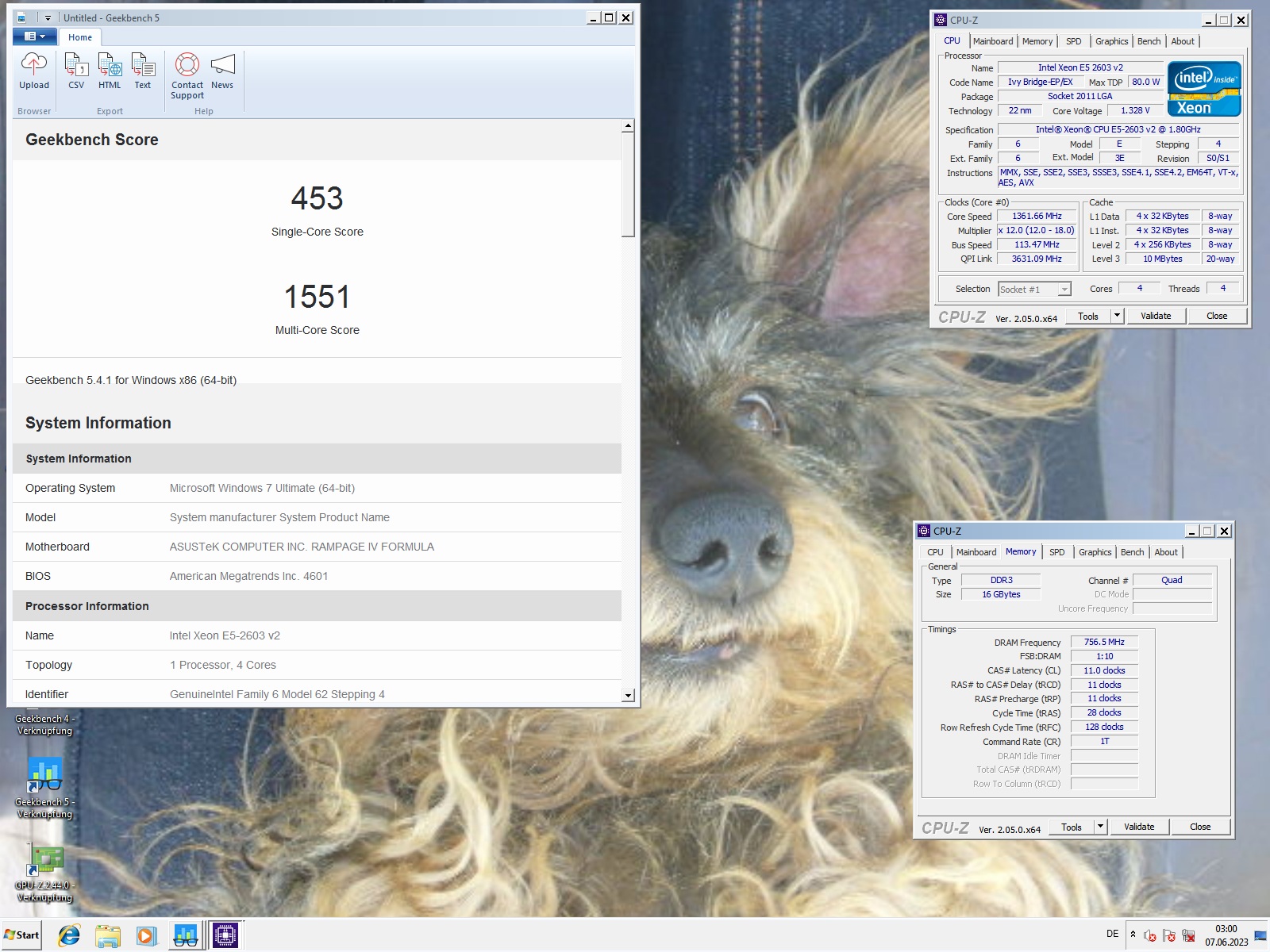Click Tools button in bottom CPU-Z window
Screen dimensions: 1270x952
[1072, 827]
